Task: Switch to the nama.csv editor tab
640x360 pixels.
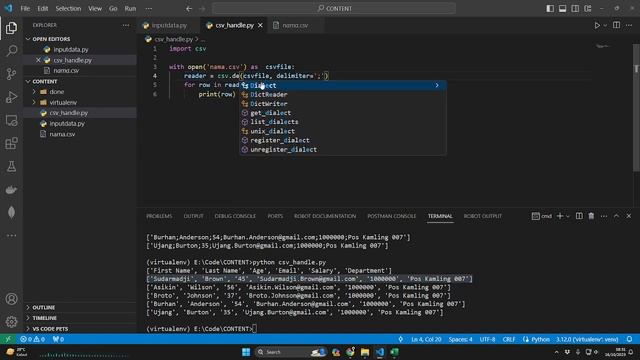Action: tap(295, 25)
